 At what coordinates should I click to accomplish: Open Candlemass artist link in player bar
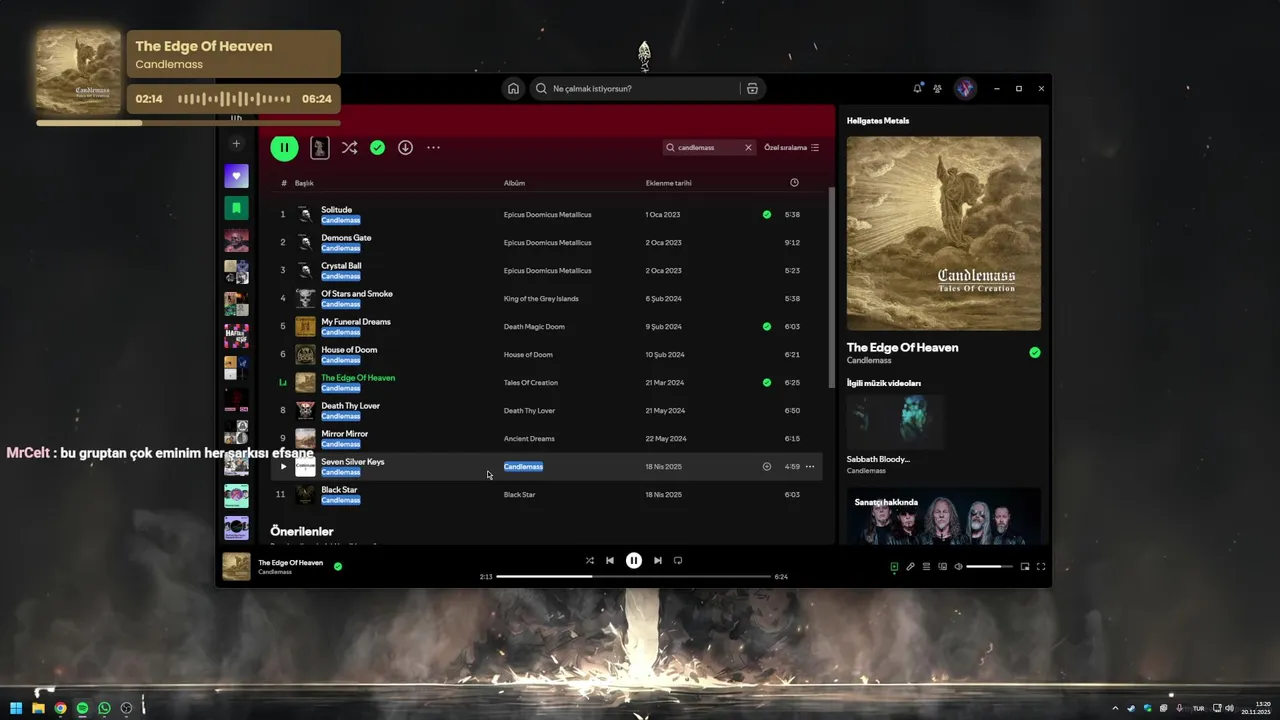275,572
